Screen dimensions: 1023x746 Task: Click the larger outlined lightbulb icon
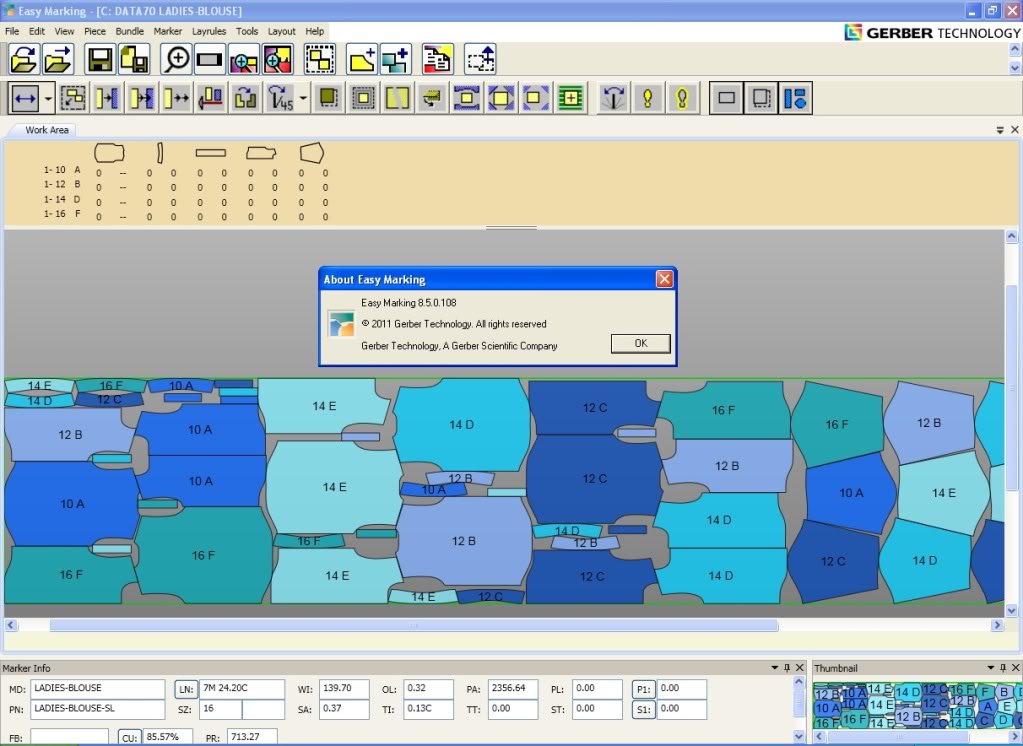(682, 99)
